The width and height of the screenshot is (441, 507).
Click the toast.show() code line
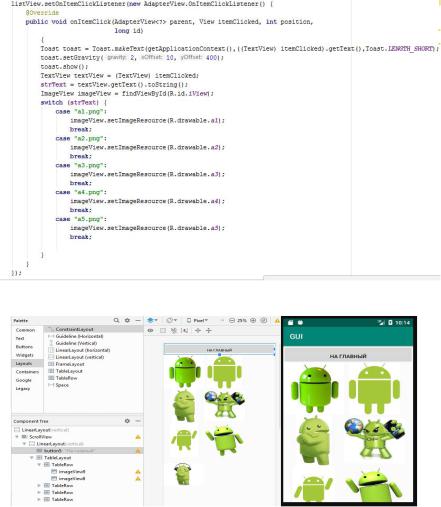coord(65,66)
